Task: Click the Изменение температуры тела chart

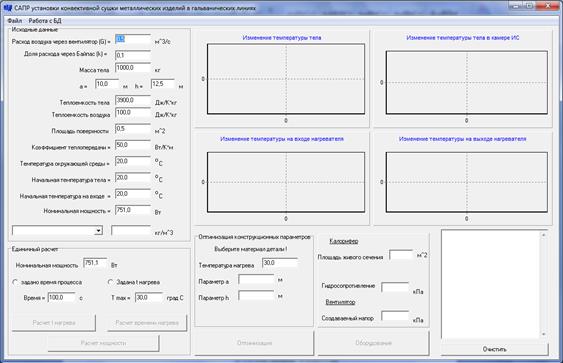Action: pos(286,79)
